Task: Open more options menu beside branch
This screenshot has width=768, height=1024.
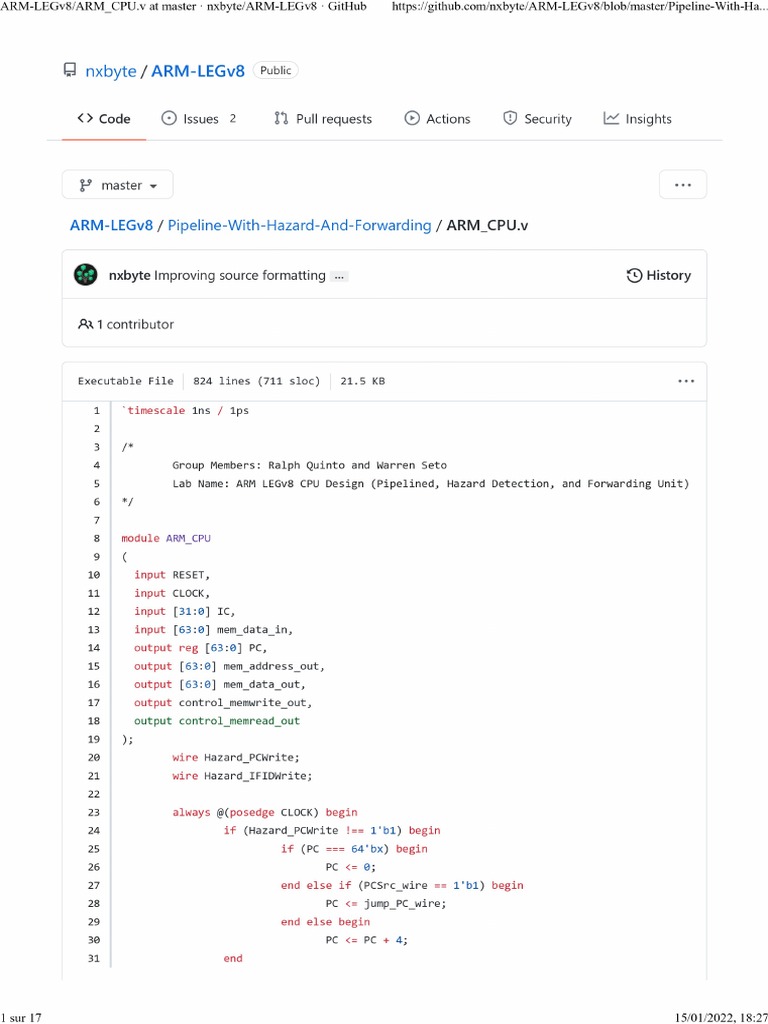Action: tap(683, 185)
